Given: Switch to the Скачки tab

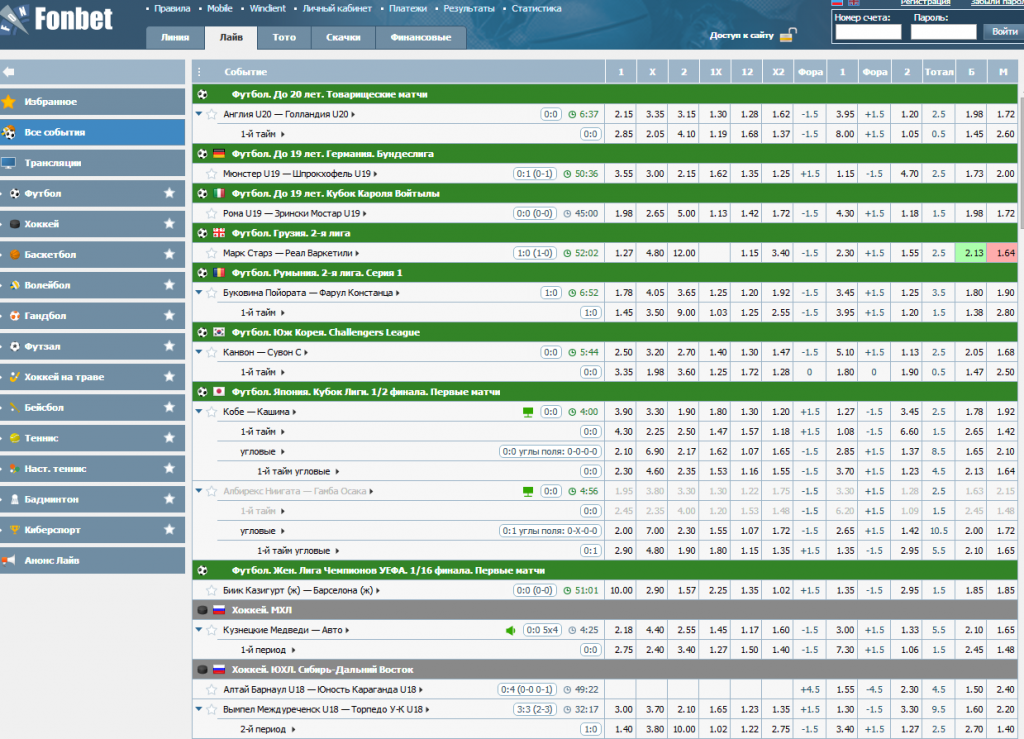Looking at the screenshot, I should [343, 38].
